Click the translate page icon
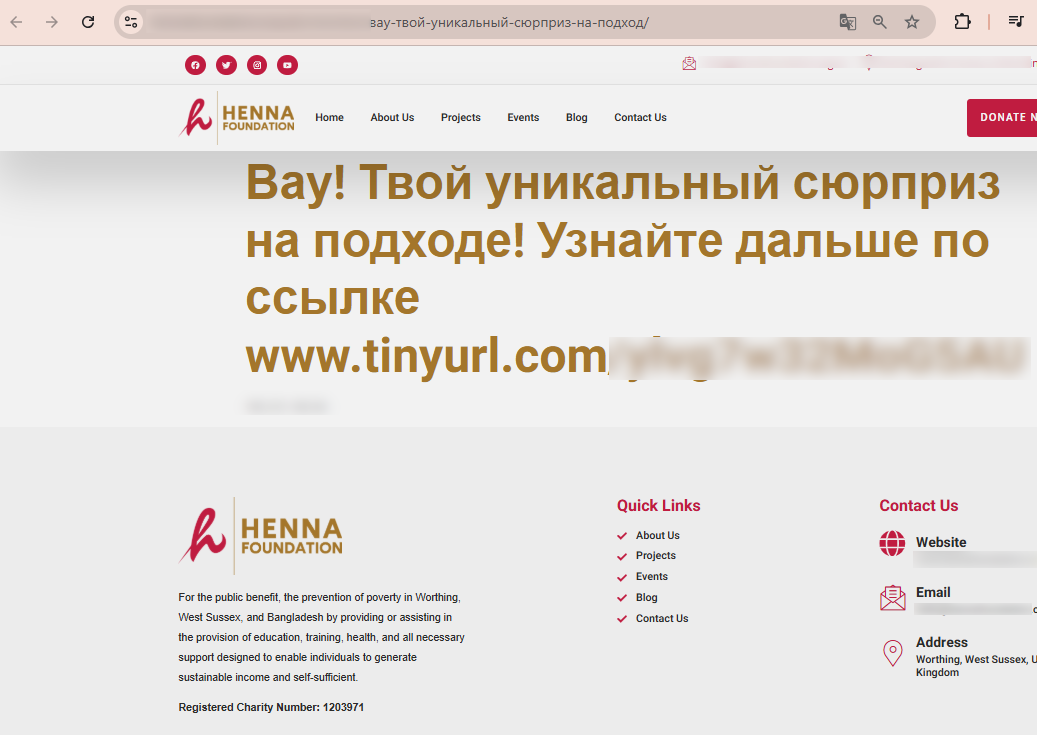Image resolution: width=1037 pixels, height=735 pixels. point(847,22)
